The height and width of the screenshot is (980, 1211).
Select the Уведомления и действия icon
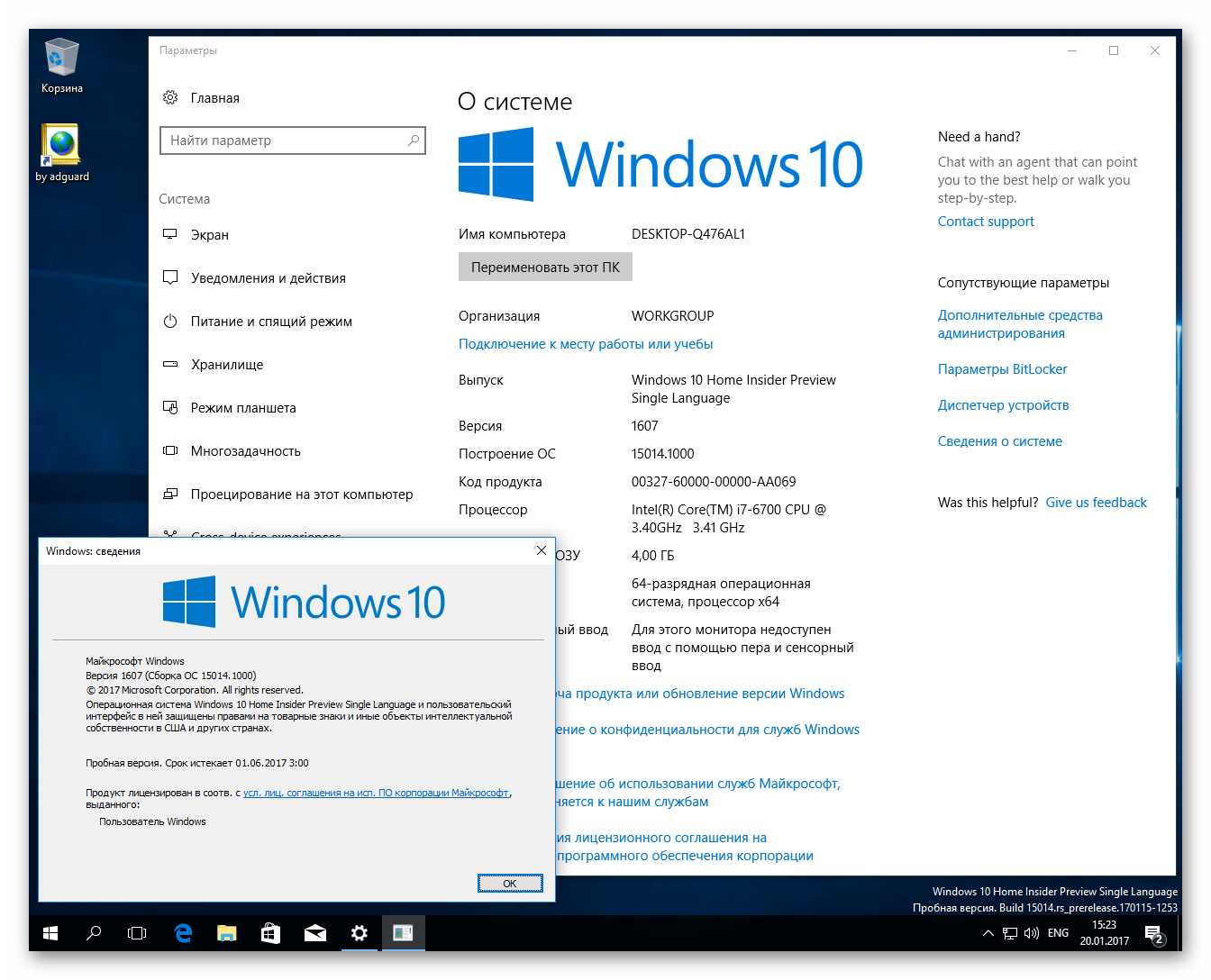[x=170, y=277]
